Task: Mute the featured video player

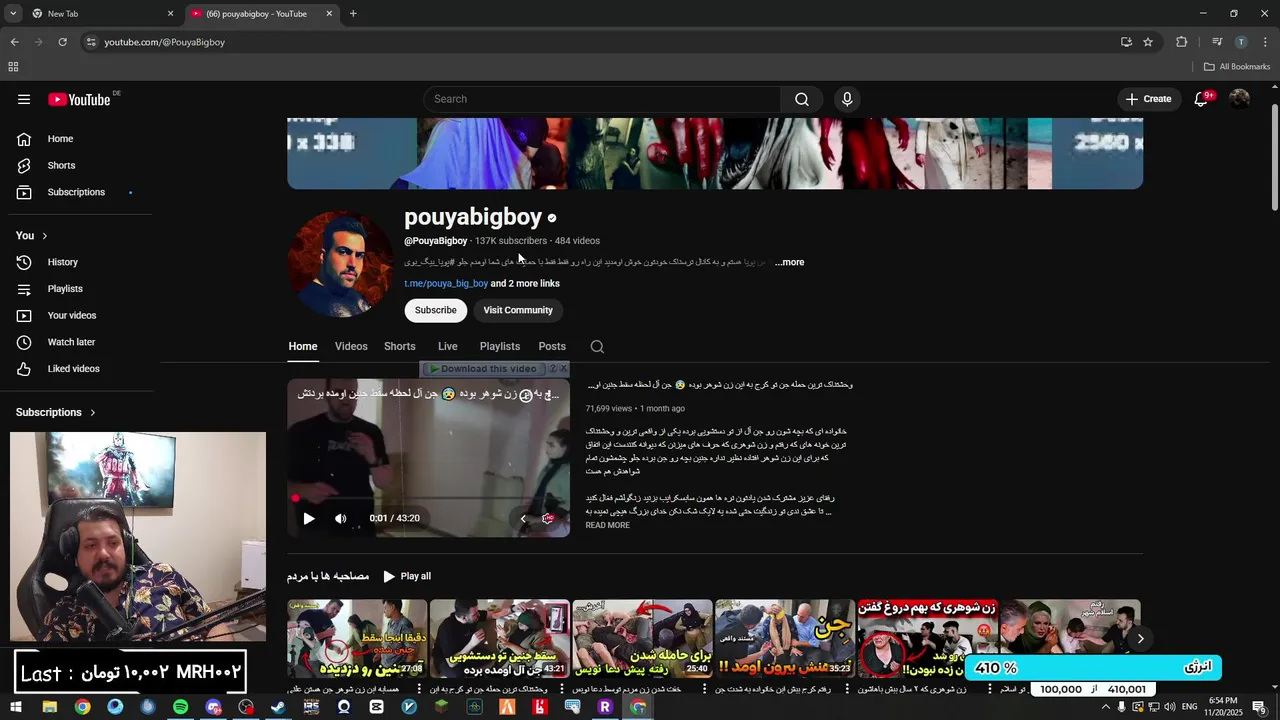Action: click(x=340, y=518)
